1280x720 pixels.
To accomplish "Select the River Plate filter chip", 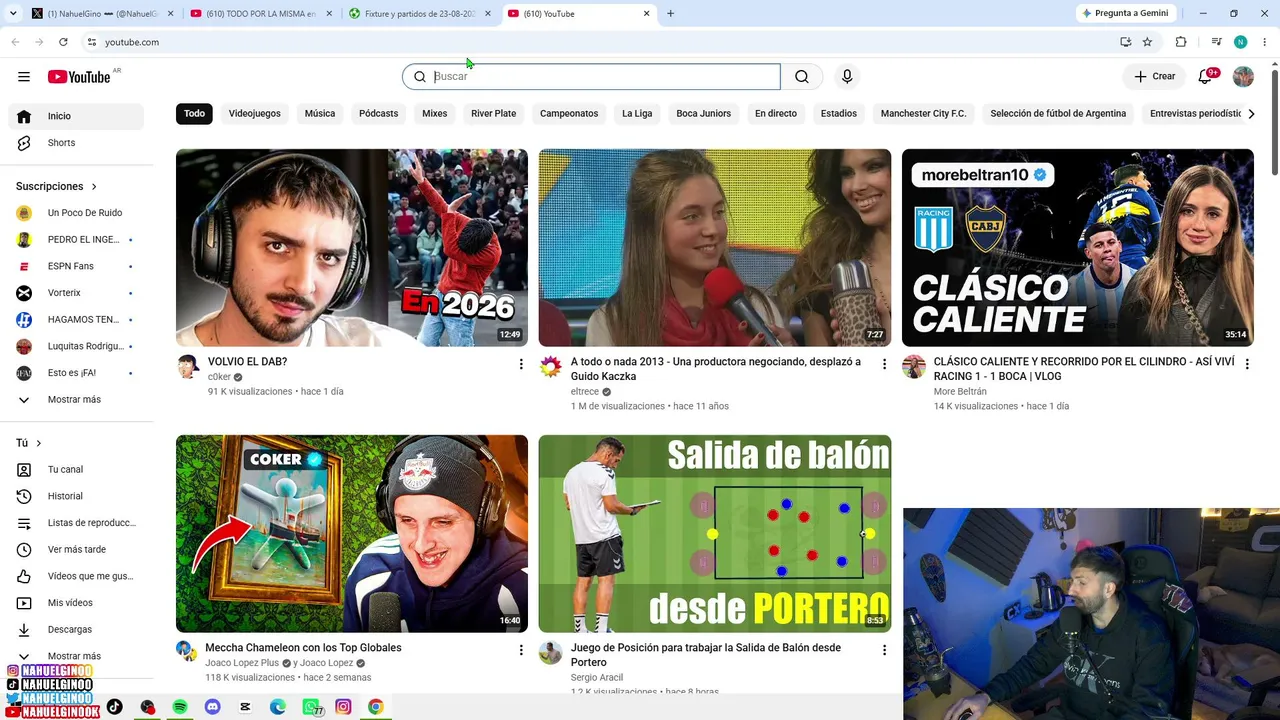I will tap(494, 114).
